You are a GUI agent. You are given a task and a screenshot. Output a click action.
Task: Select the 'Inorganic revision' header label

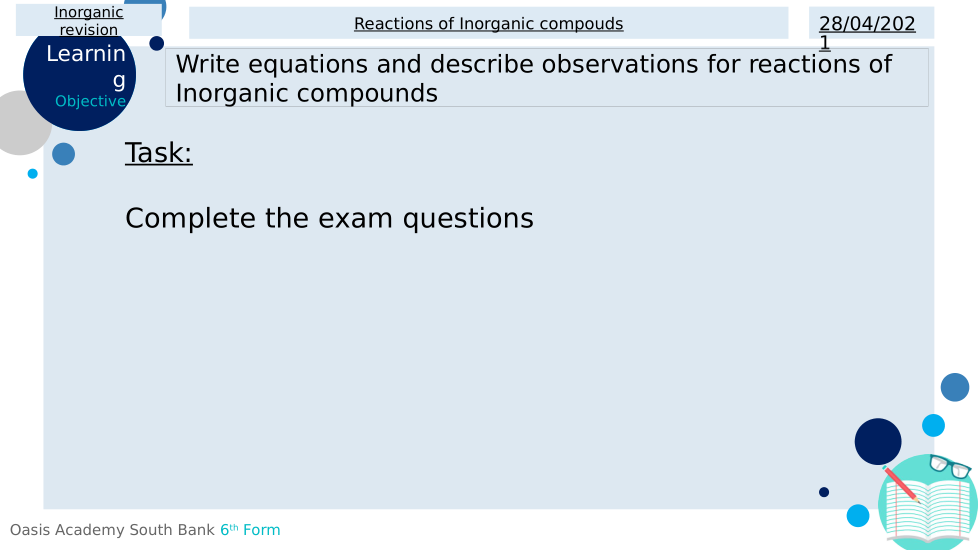[89, 21]
